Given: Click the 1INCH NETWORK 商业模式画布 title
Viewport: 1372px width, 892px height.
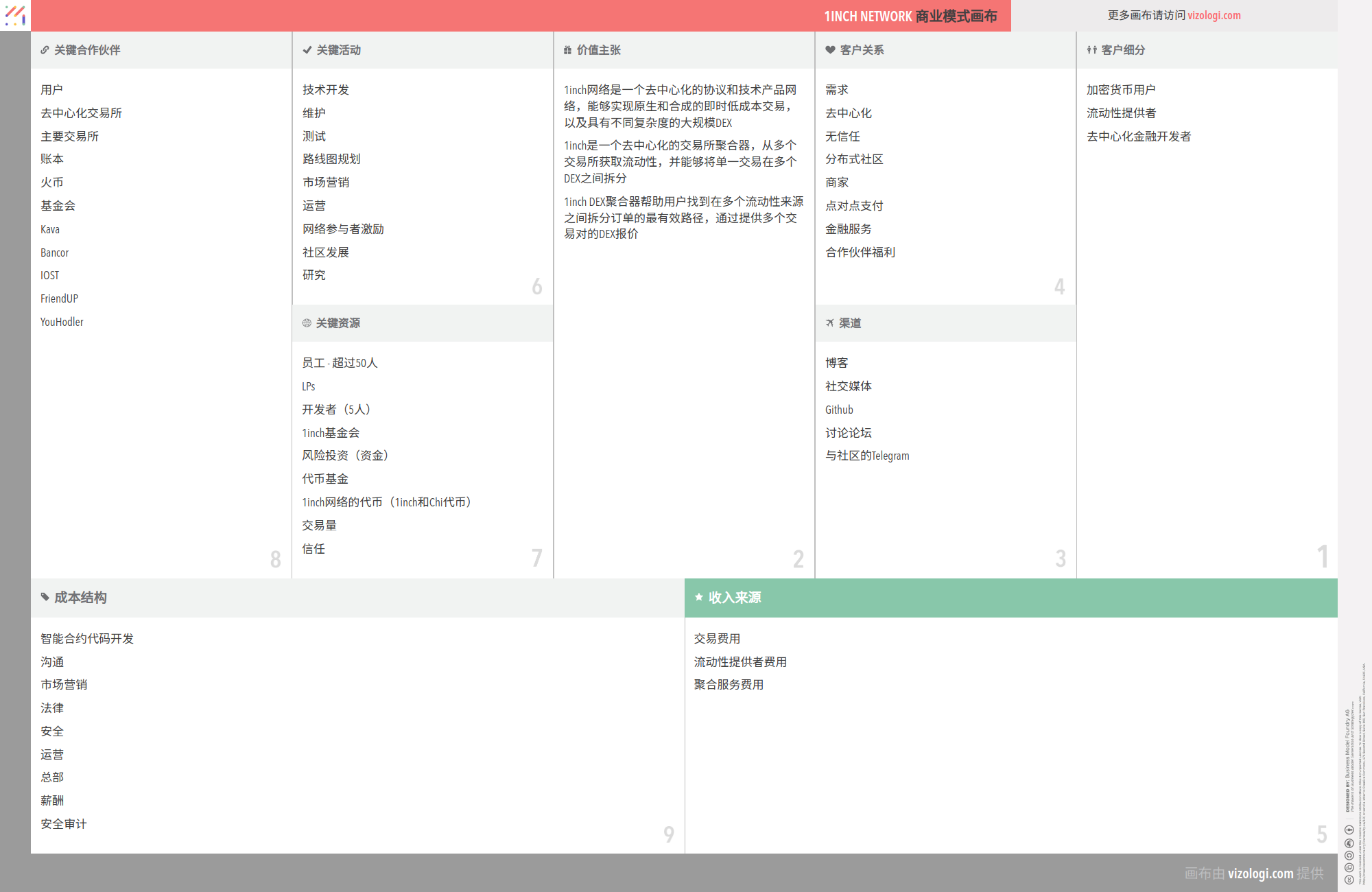Looking at the screenshot, I should tap(910, 16).
